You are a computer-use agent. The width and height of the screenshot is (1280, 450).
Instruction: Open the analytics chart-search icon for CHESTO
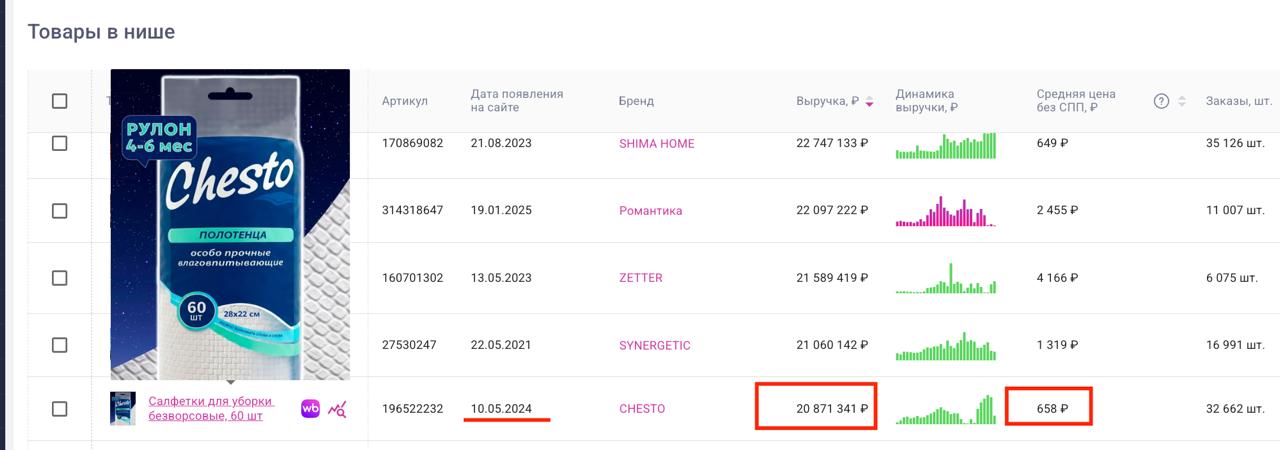(x=338, y=408)
